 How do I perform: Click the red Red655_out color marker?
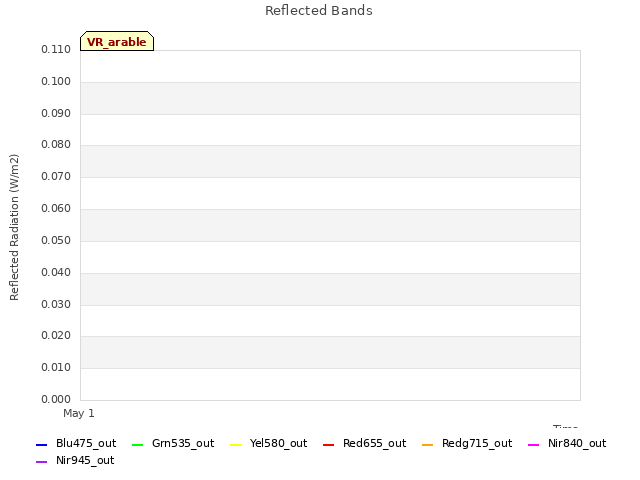click(329, 444)
